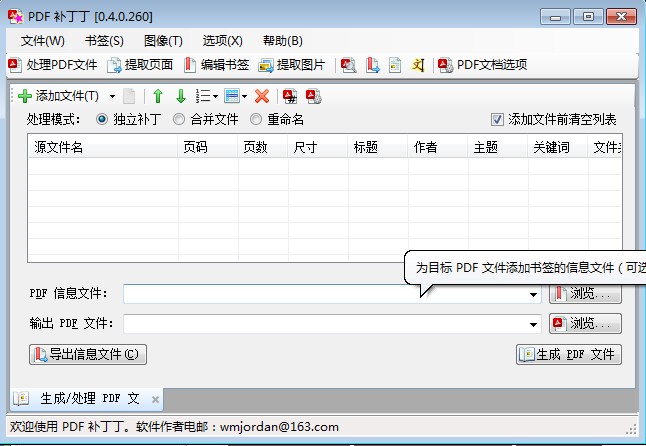The height and width of the screenshot is (446, 646).
Task: Click the 生成 PDF 文件 button
Action: (569, 354)
